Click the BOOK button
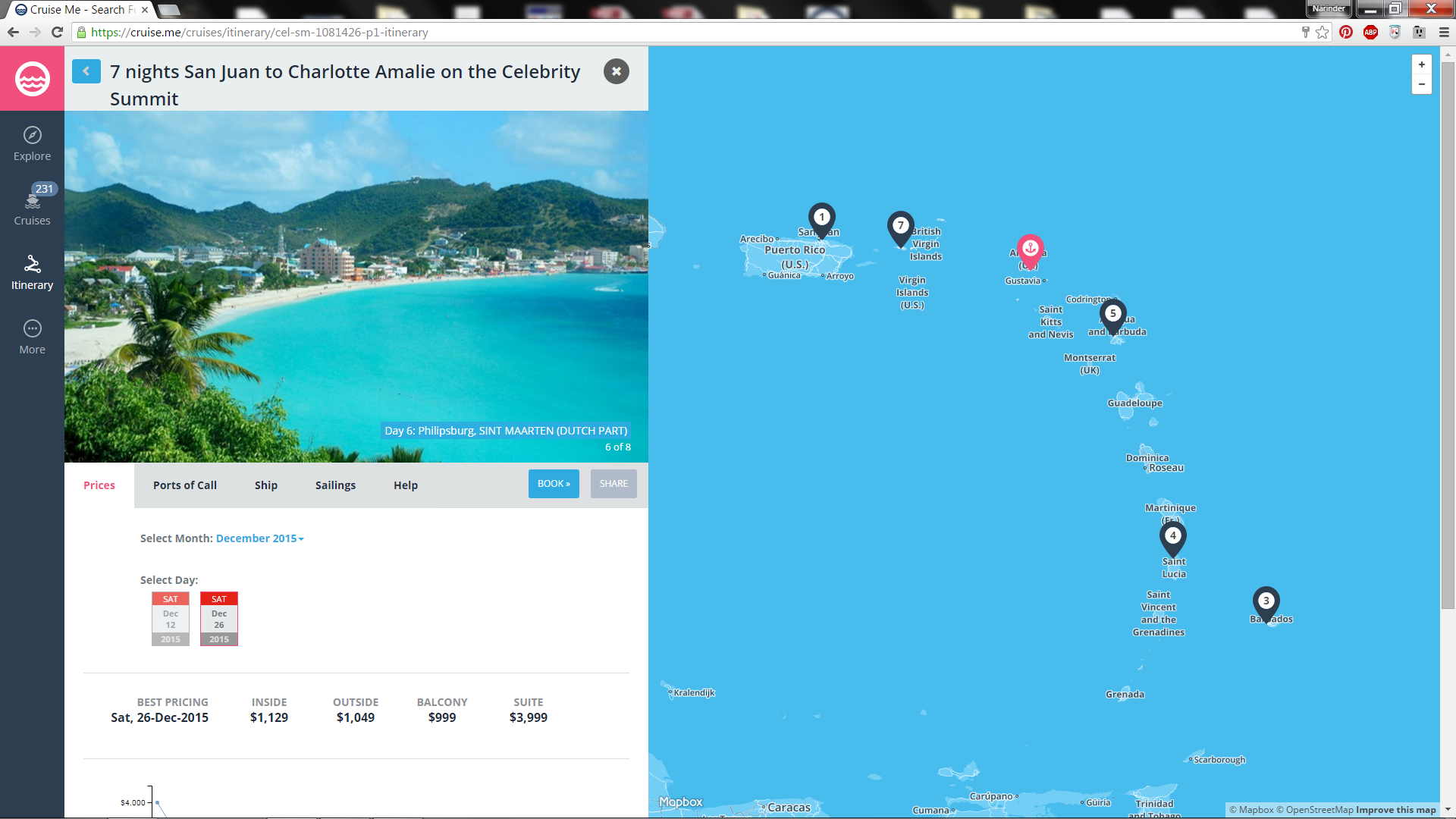 click(554, 484)
